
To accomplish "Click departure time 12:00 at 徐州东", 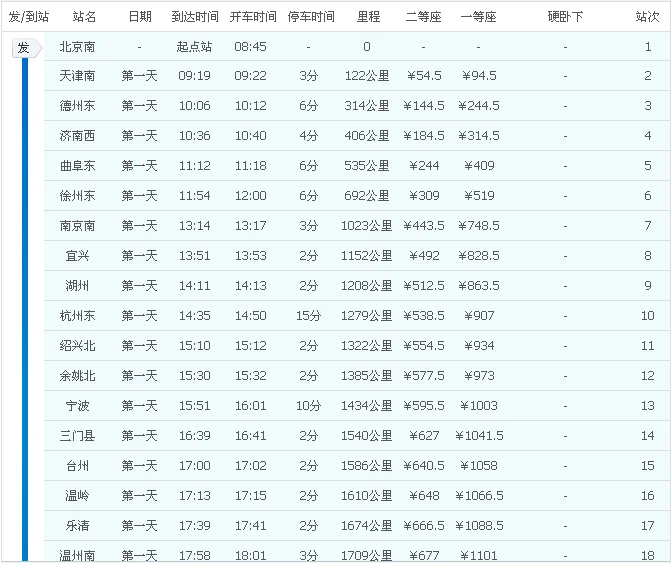I will click(250, 196).
